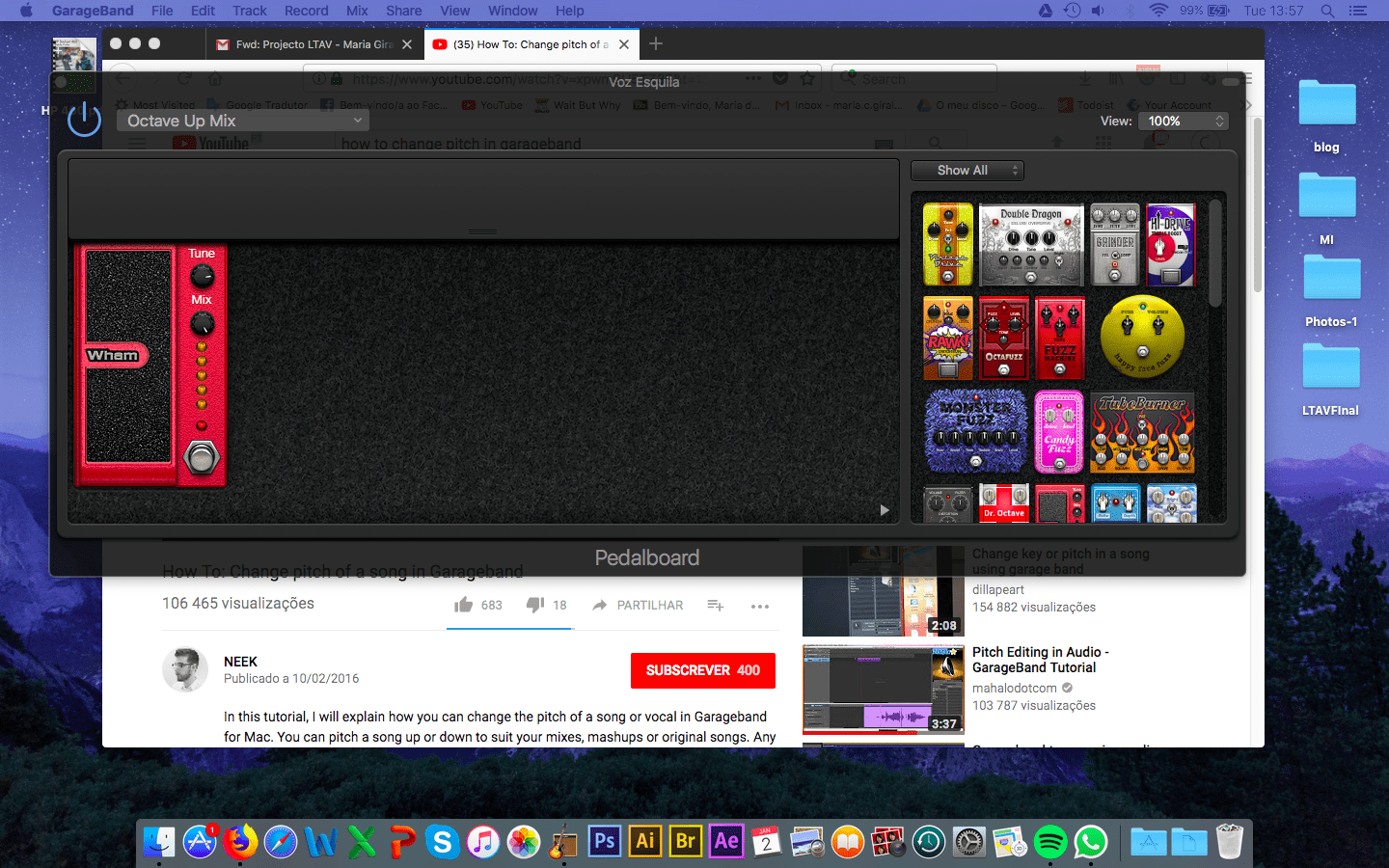Screen dimensions: 1389x868
Task: Select the yellow Happy Face Fuzz pedal
Action: (x=1142, y=337)
